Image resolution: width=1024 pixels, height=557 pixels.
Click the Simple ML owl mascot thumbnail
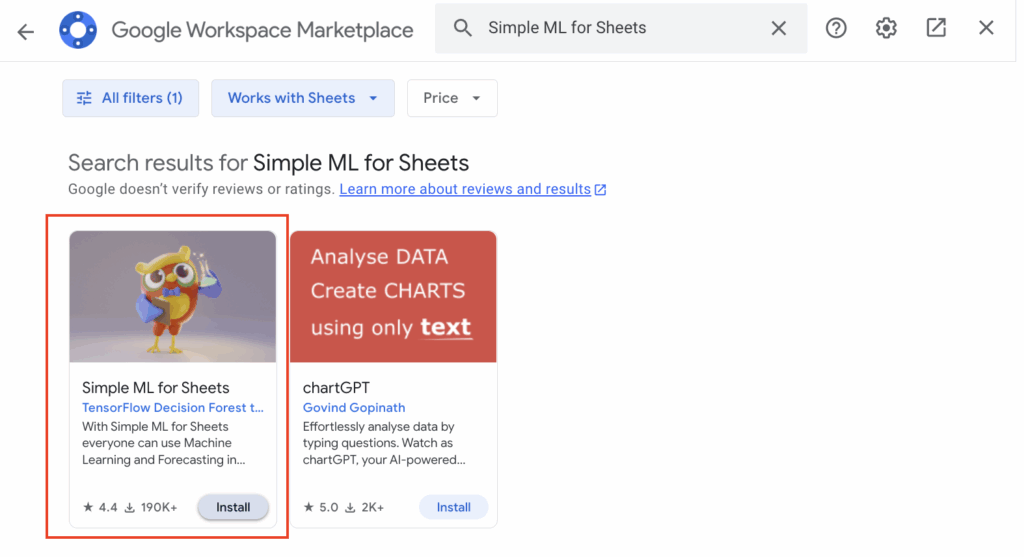click(x=173, y=296)
